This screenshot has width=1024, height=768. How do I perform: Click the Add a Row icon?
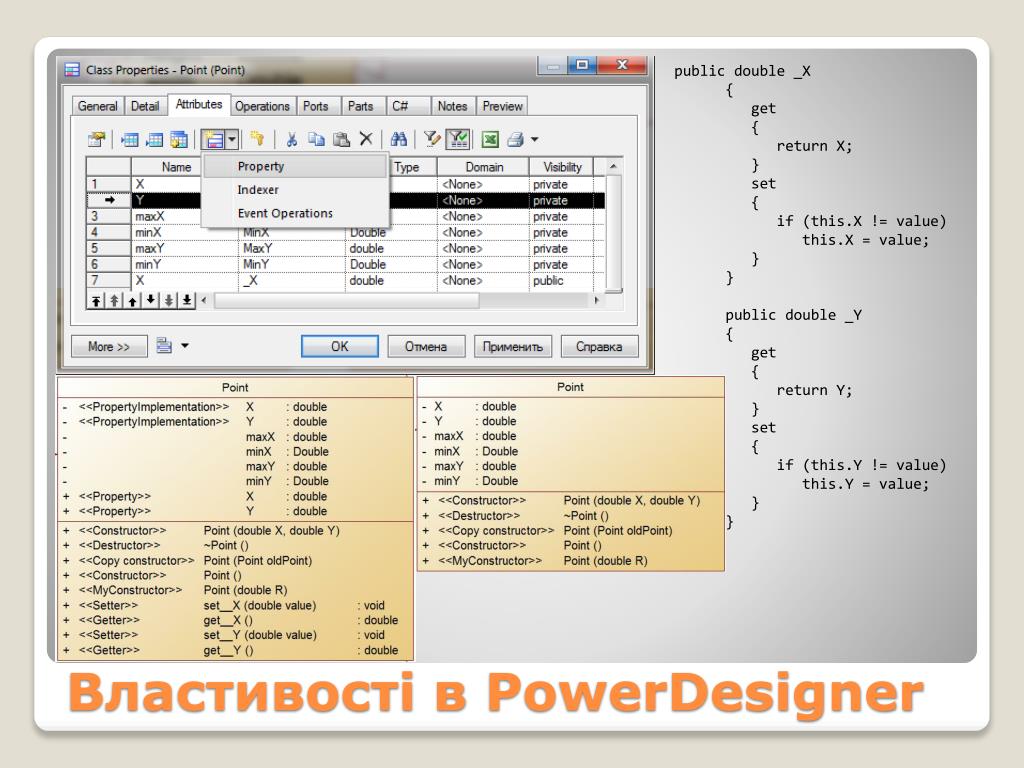[x=154, y=139]
